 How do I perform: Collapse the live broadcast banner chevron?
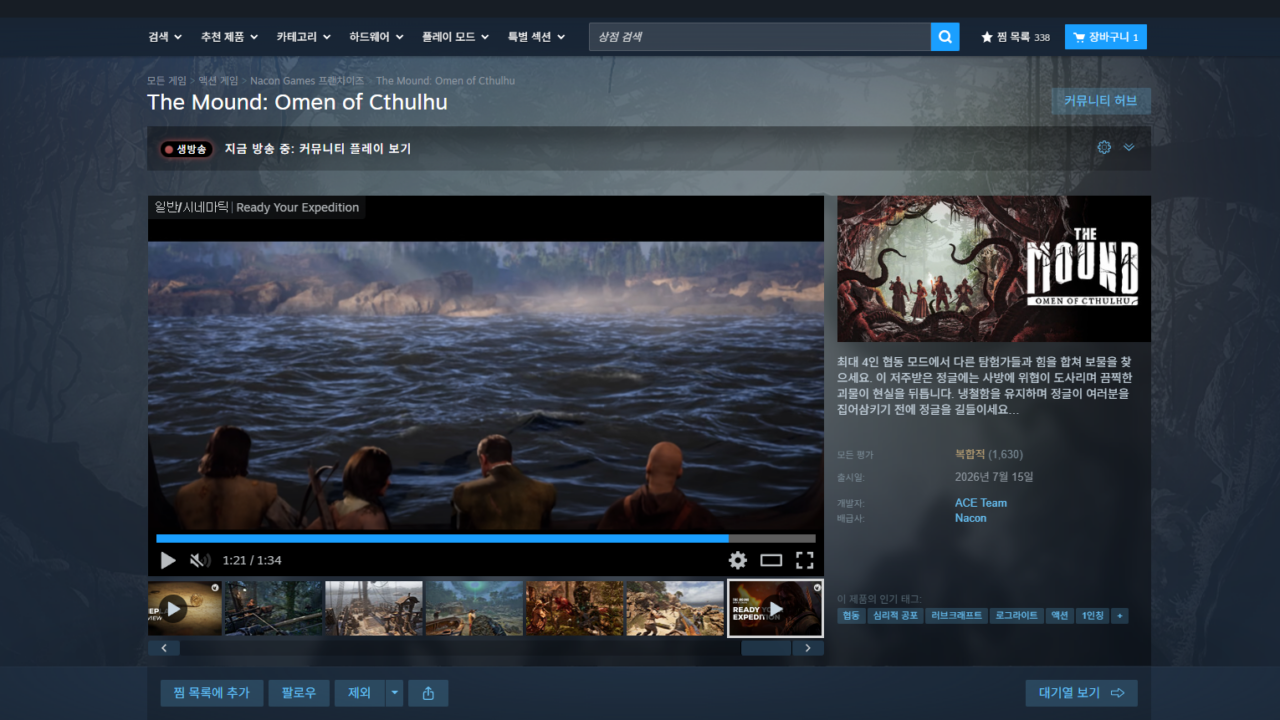click(1129, 147)
